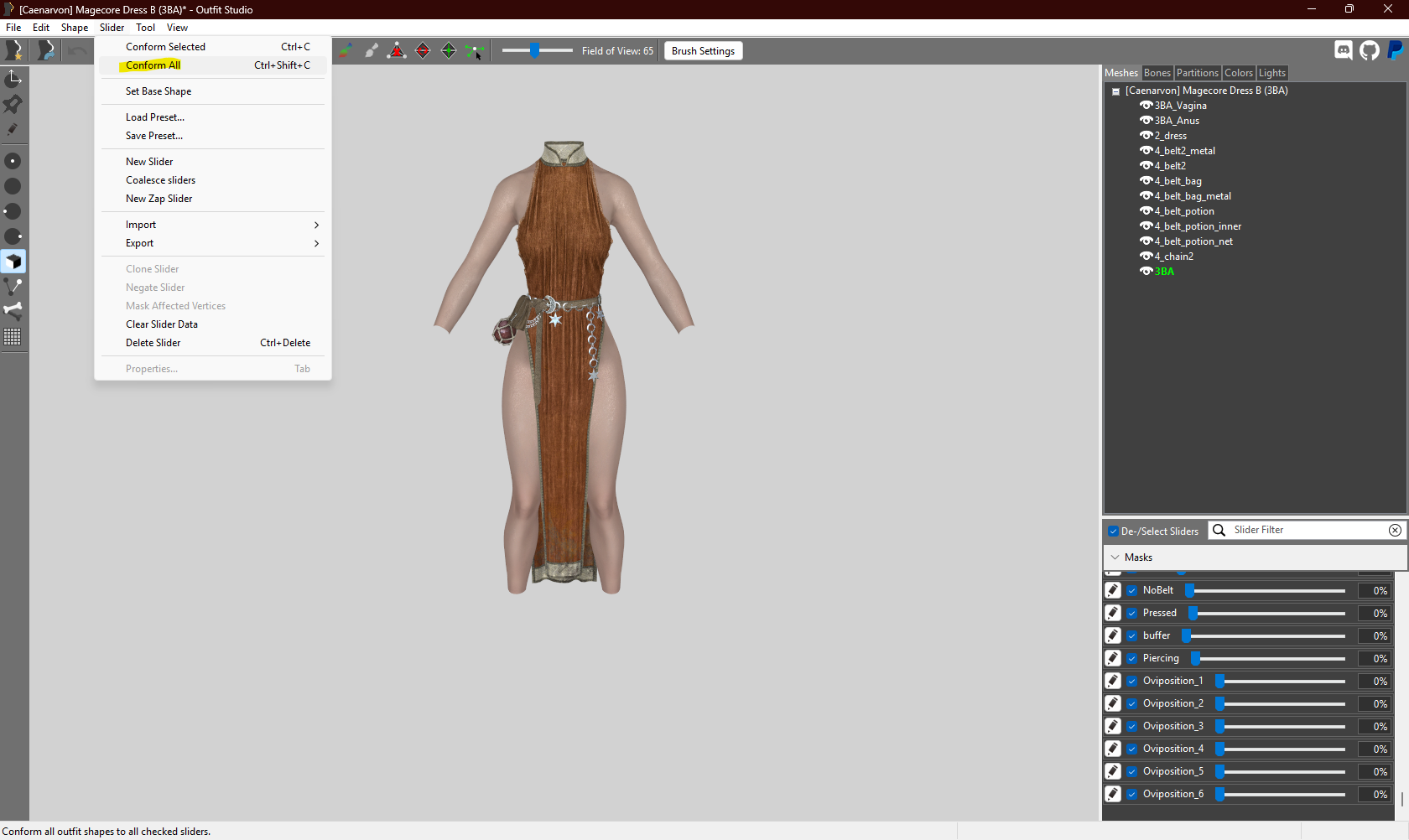This screenshot has height=840, width=1409.
Task: Toggle visibility of the 4_belt_bag mesh
Action: (1146, 181)
